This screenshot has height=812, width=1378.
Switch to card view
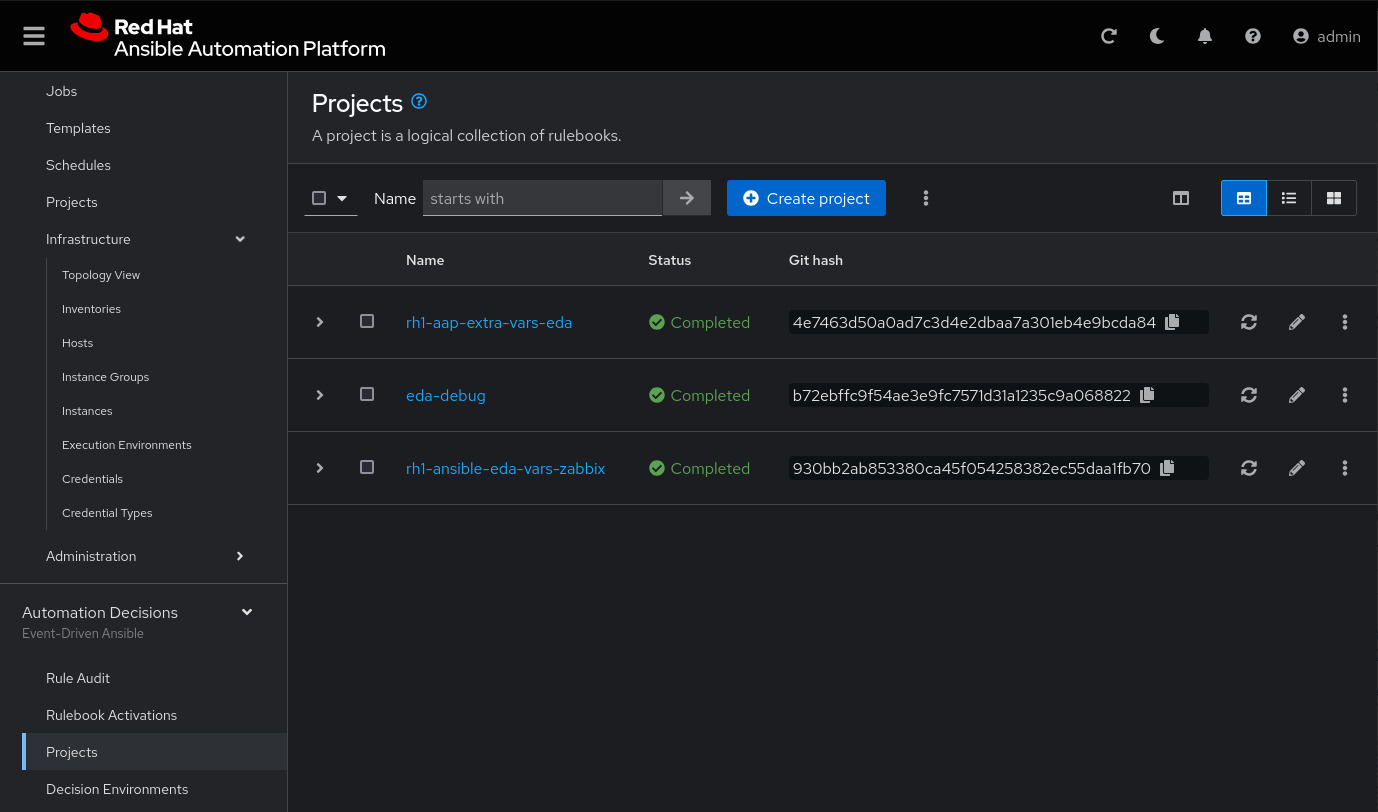tap(1334, 198)
